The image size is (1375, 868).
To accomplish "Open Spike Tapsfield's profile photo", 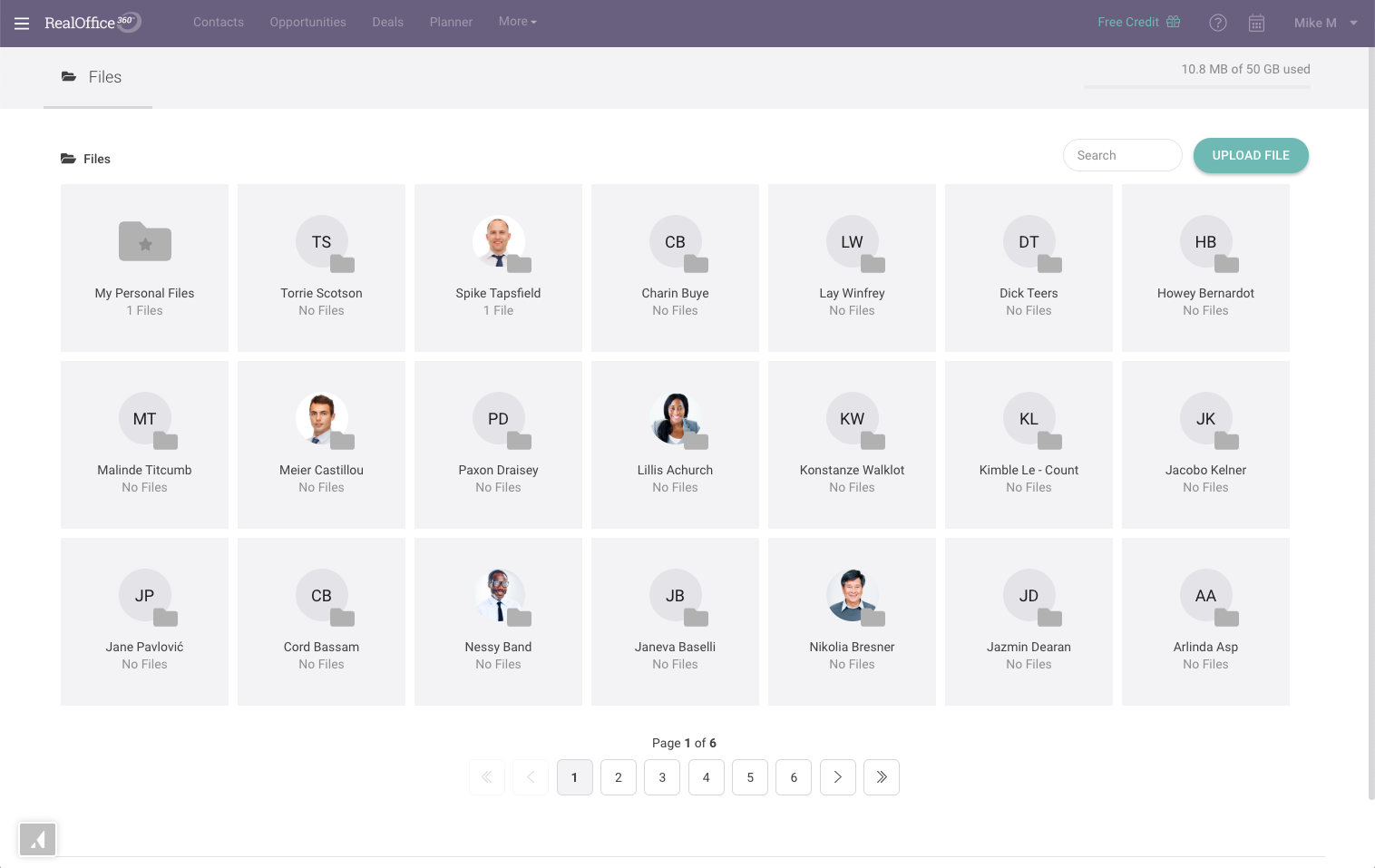I will click(x=498, y=241).
